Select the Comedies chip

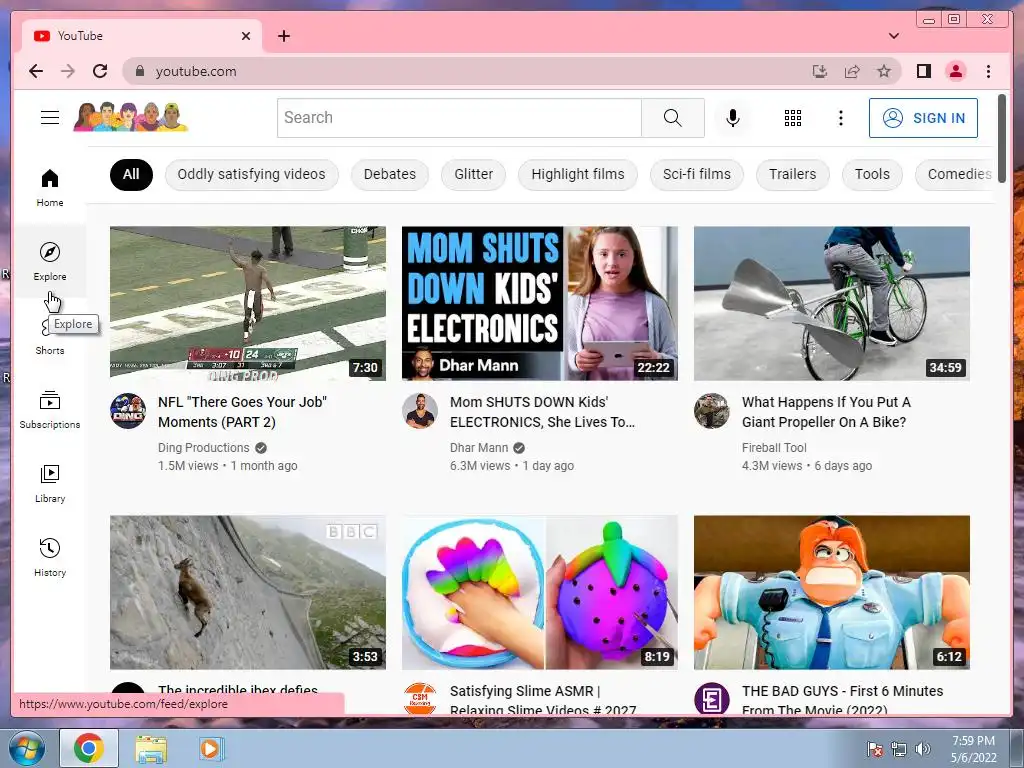[955, 174]
